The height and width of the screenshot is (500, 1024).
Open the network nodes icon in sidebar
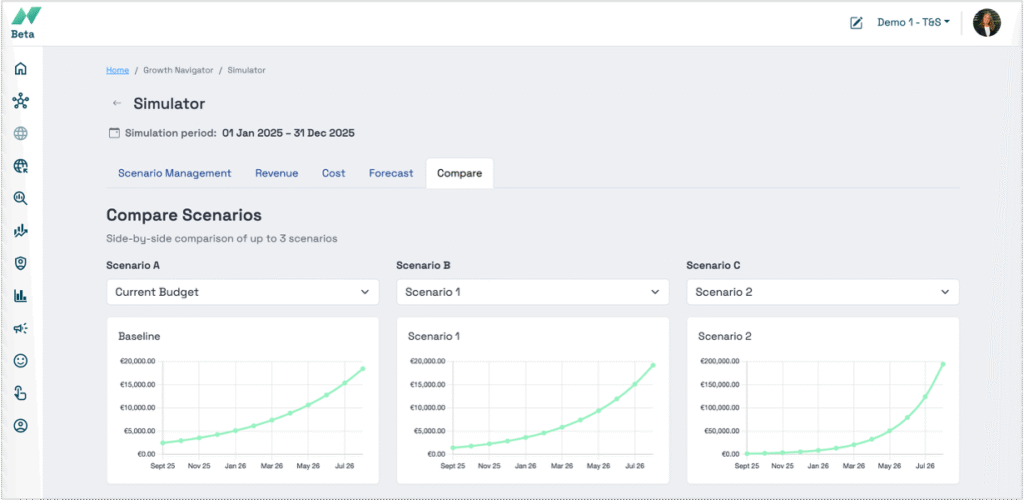coord(21,101)
